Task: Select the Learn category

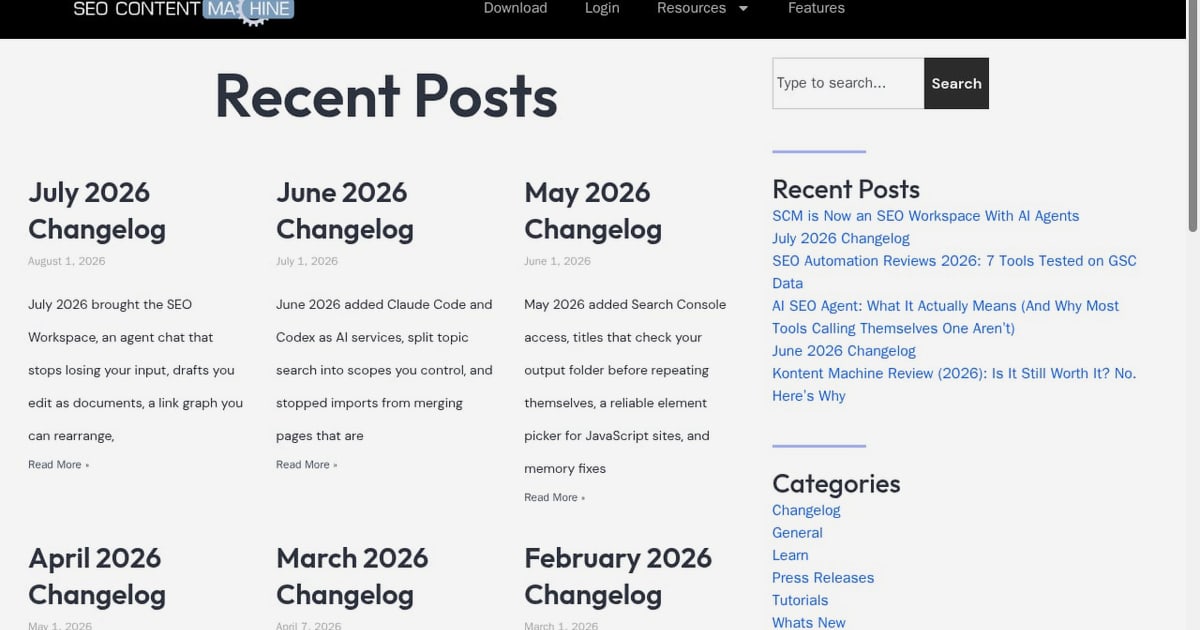Action: 790,555
